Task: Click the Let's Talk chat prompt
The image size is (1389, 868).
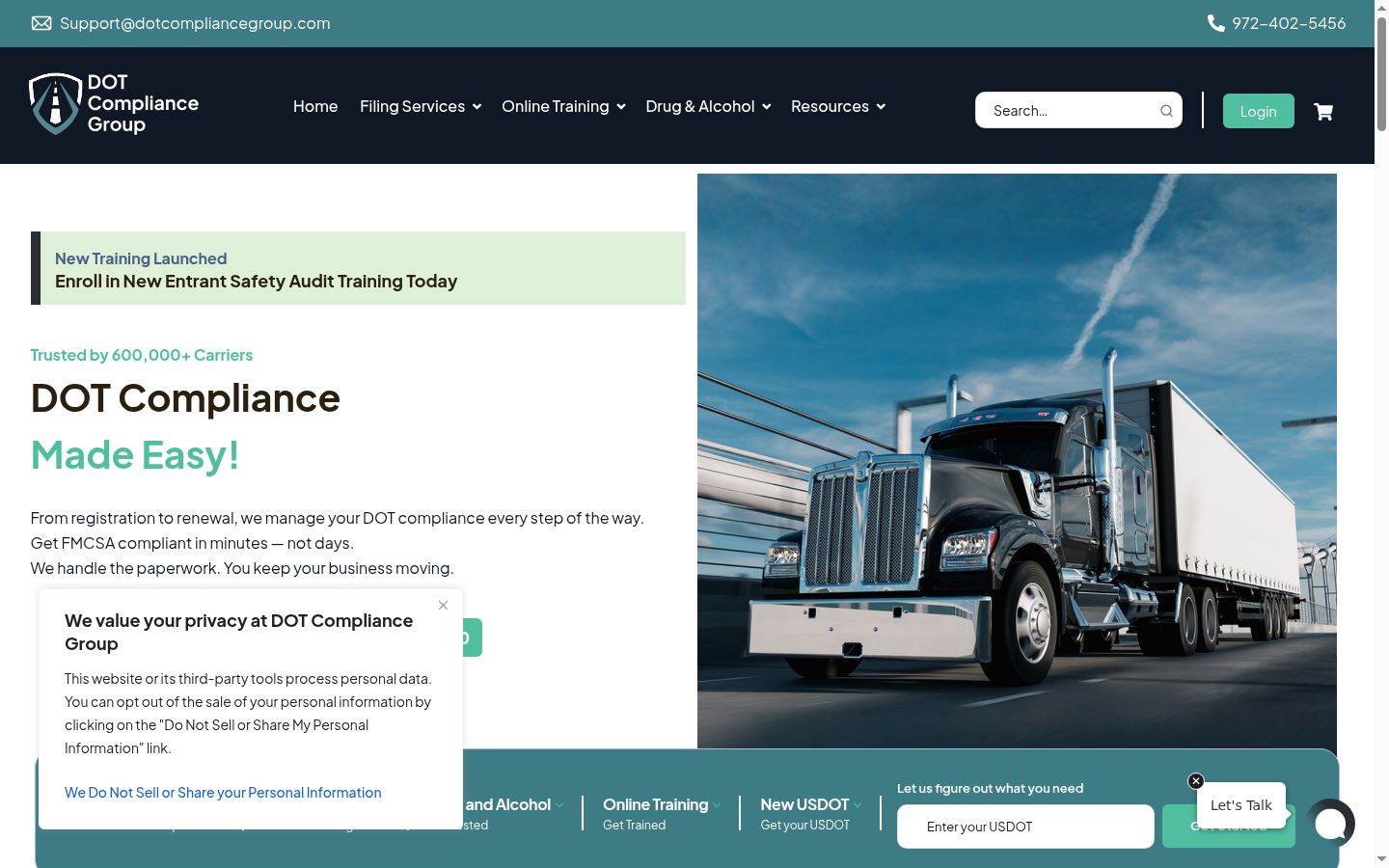Action: (x=1241, y=805)
